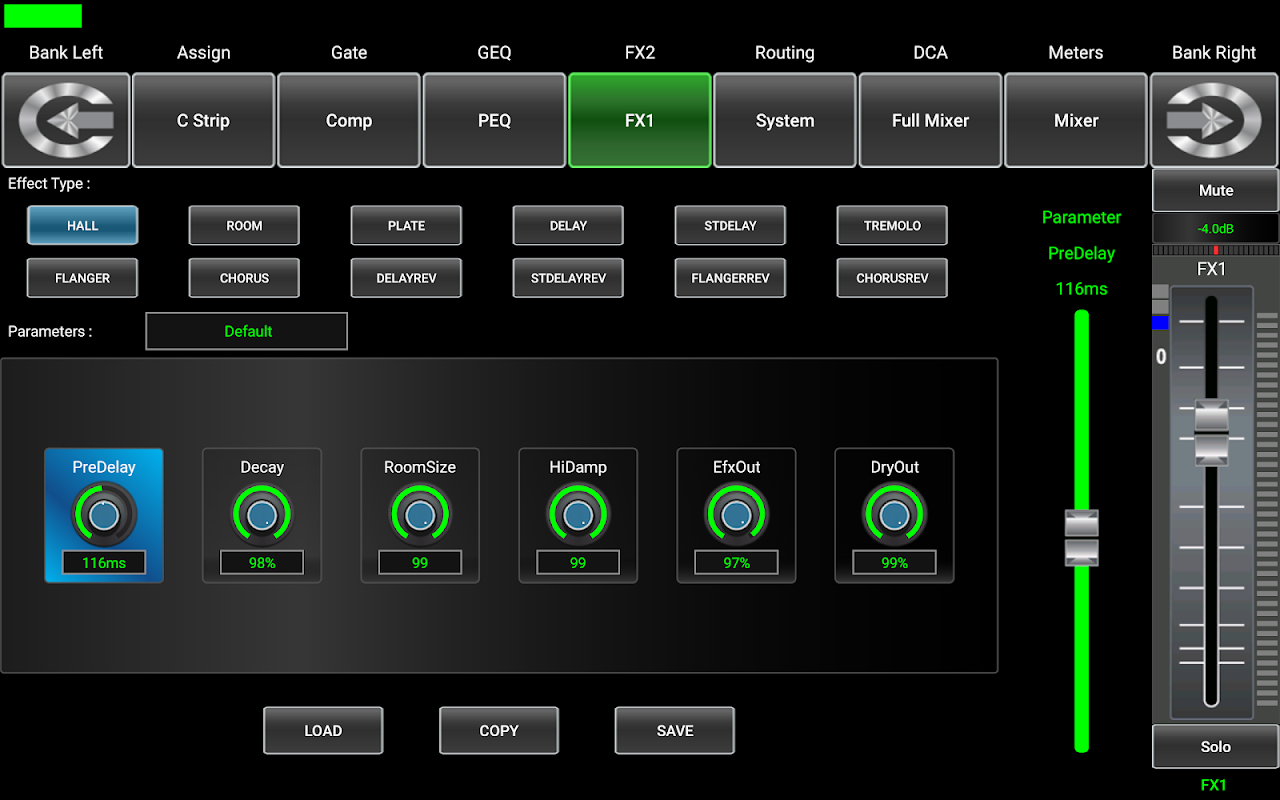Screen dimensions: 1280x800
Task: Click the 99 RoomSize value box
Action: point(420,563)
